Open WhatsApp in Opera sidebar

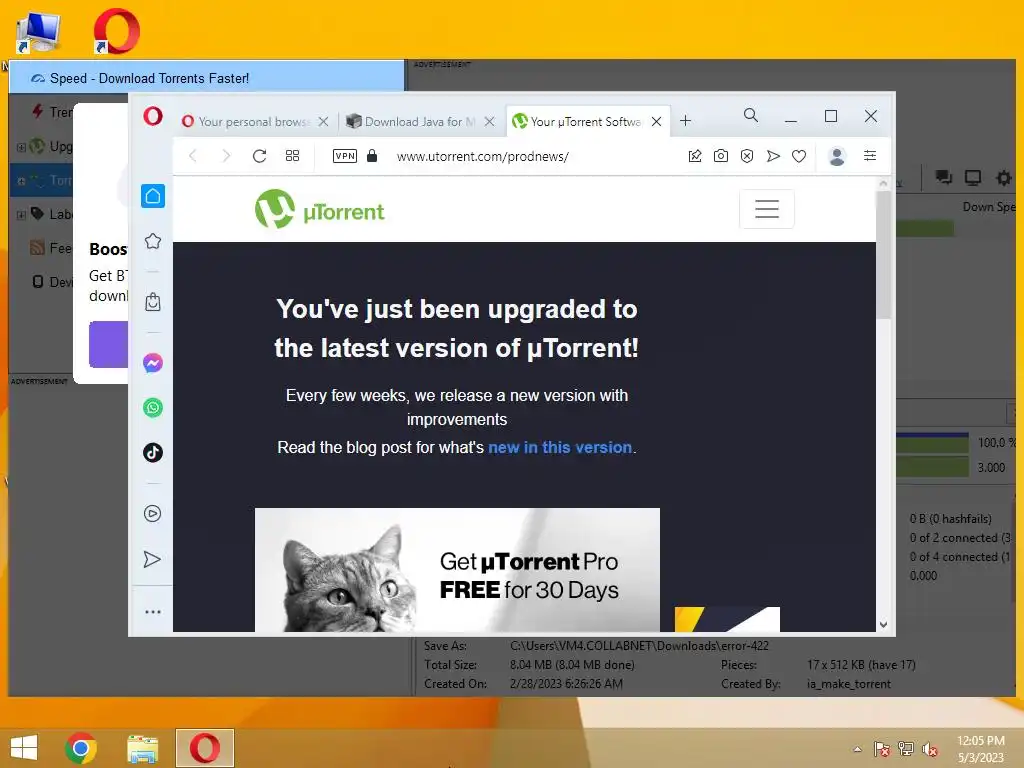153,408
